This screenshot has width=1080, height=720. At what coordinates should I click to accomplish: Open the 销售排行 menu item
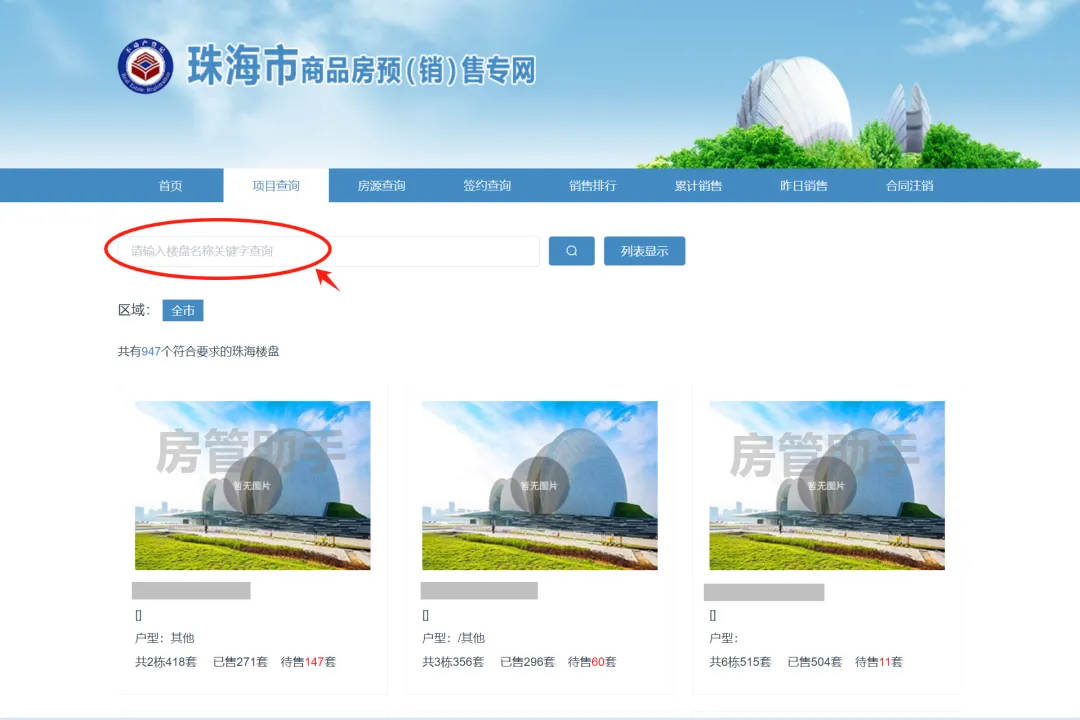pos(591,185)
